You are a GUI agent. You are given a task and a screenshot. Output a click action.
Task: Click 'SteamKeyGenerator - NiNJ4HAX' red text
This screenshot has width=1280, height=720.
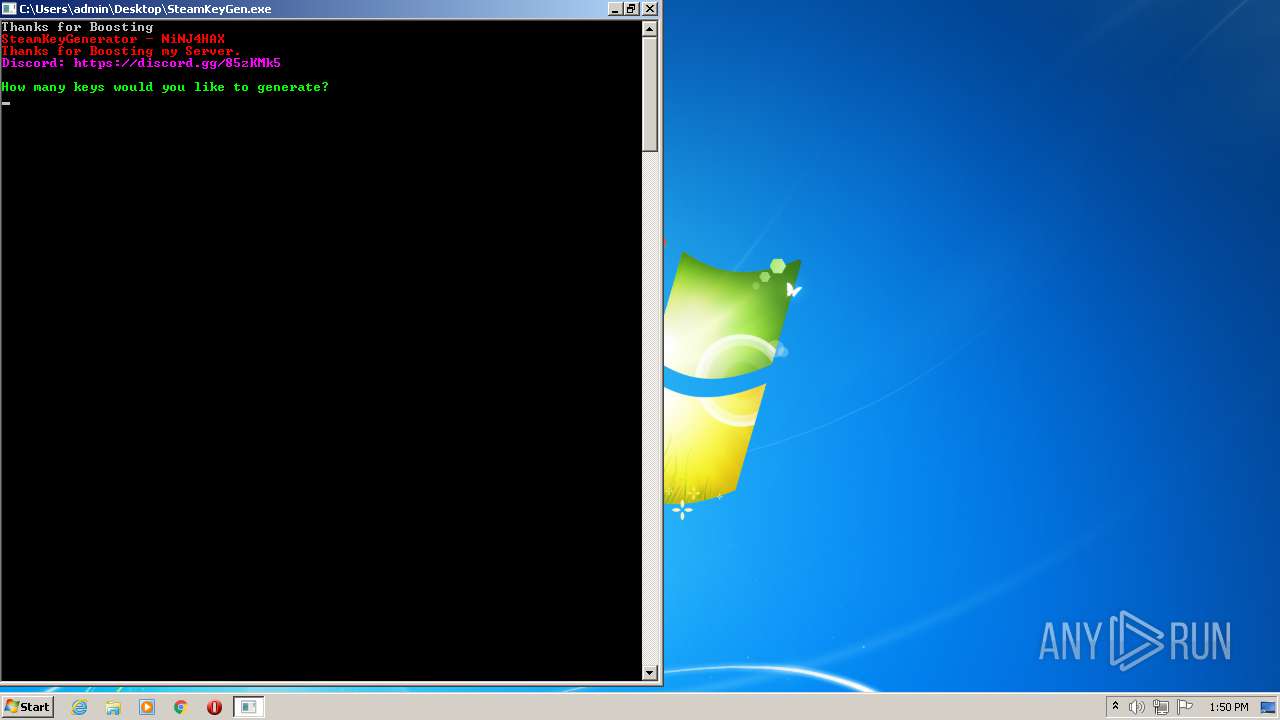pyautogui.click(x=113, y=39)
